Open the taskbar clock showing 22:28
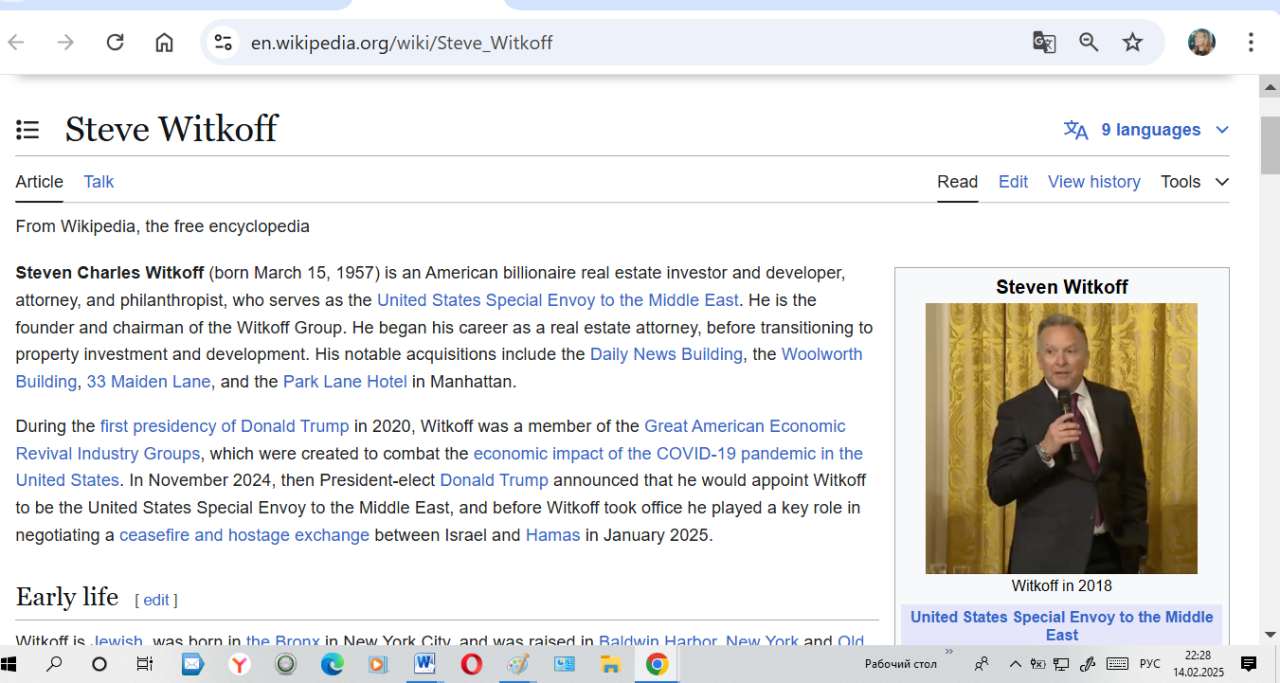Image resolution: width=1280 pixels, height=683 pixels. coord(1198,664)
